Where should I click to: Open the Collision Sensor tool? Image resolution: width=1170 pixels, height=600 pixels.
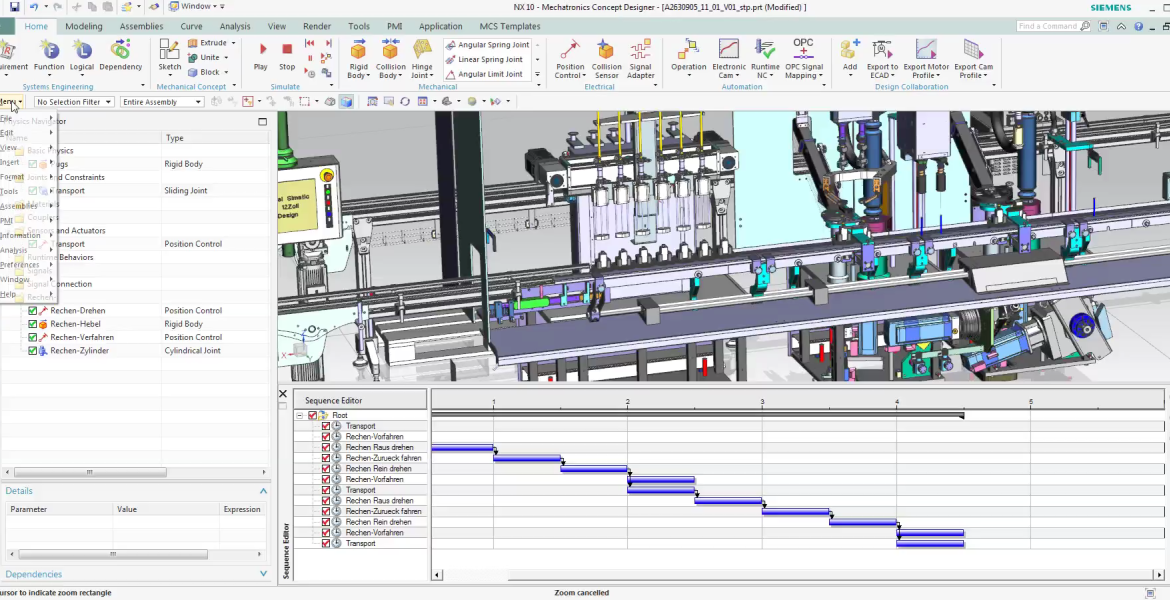pos(606,57)
